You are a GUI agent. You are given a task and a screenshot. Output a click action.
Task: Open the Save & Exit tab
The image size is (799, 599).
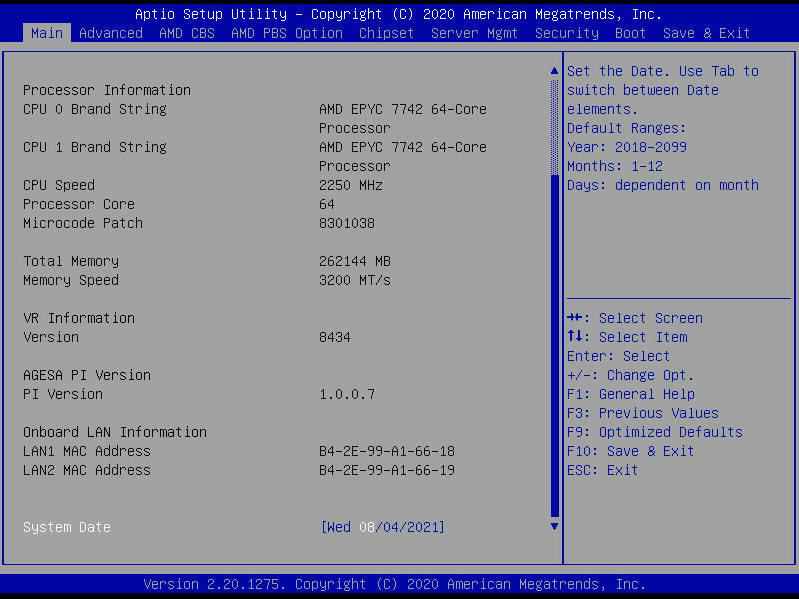[x=706, y=33]
